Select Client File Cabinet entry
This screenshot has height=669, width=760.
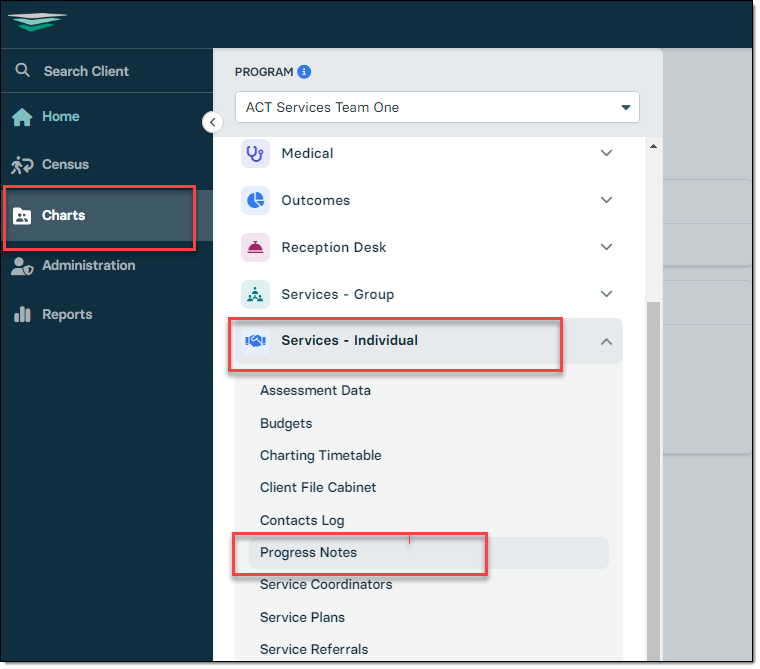(318, 488)
